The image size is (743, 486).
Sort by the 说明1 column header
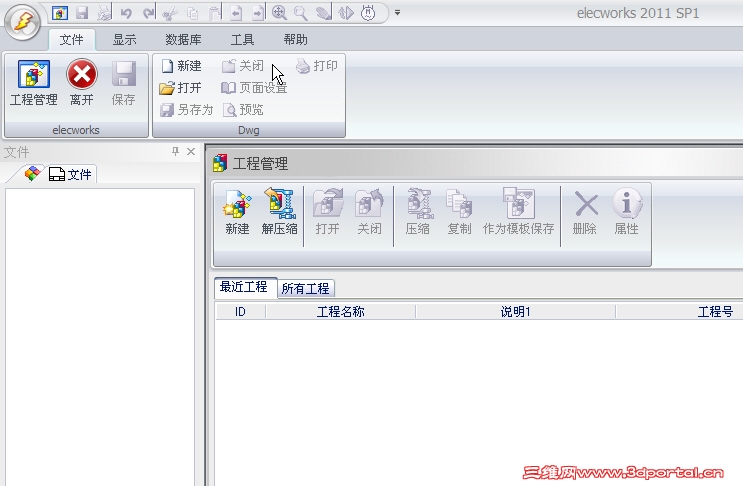point(515,312)
